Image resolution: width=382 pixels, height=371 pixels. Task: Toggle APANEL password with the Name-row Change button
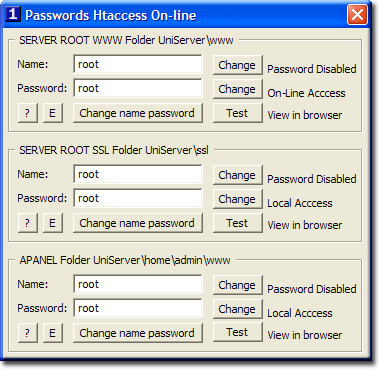pyautogui.click(x=238, y=285)
